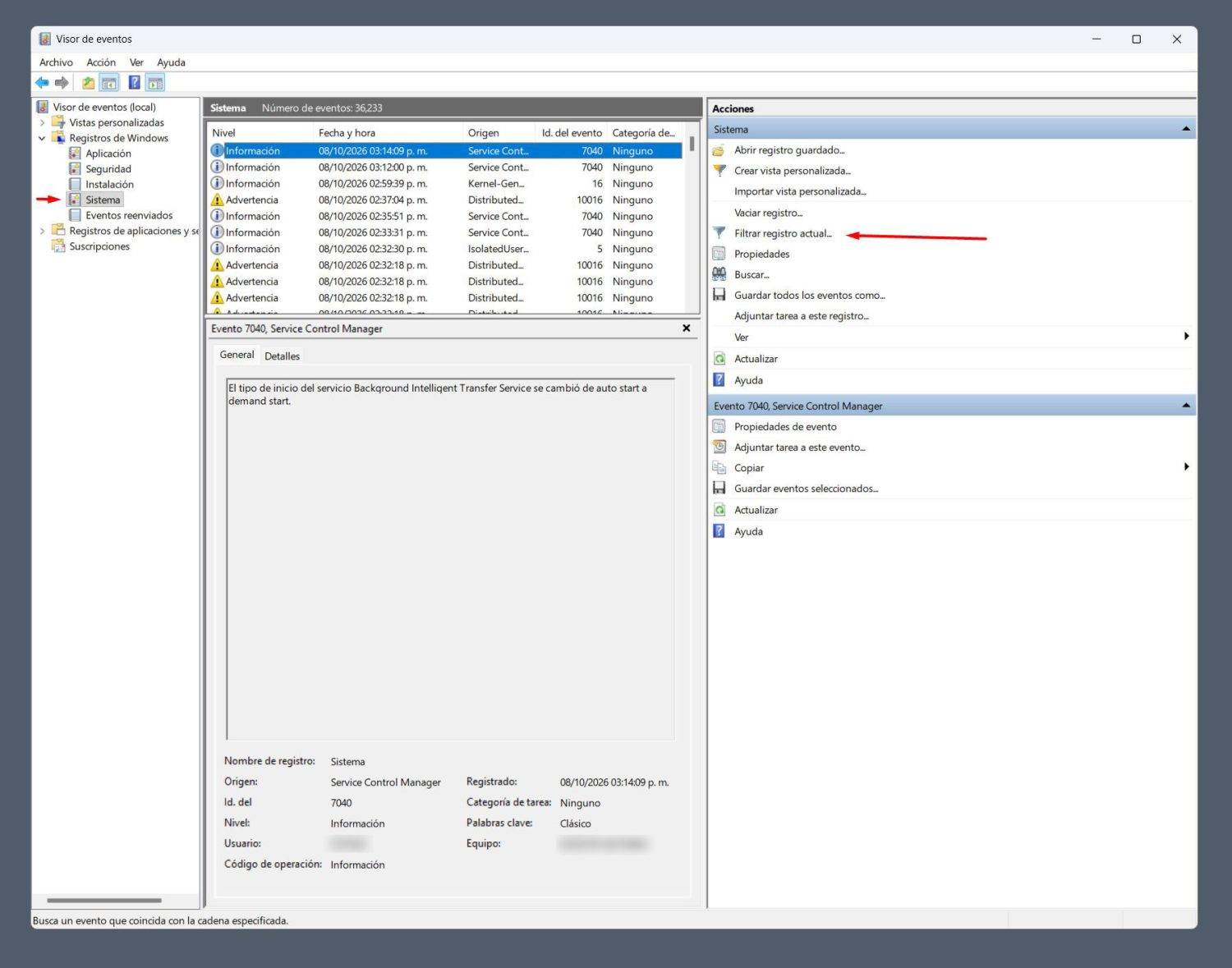The width and height of the screenshot is (1232, 968).
Task: Expand 'Registros de aplicaciones y servicios' node
Action: (43, 232)
